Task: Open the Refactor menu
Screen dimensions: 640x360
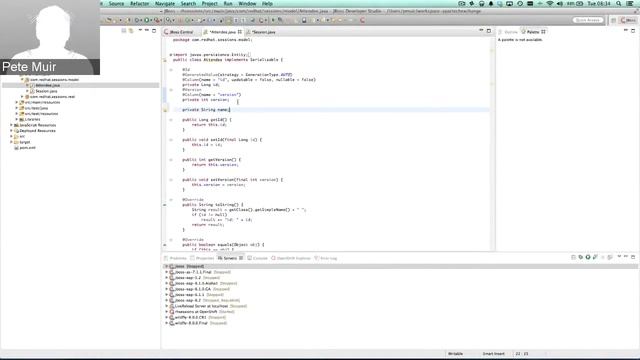Action: [140, 3]
